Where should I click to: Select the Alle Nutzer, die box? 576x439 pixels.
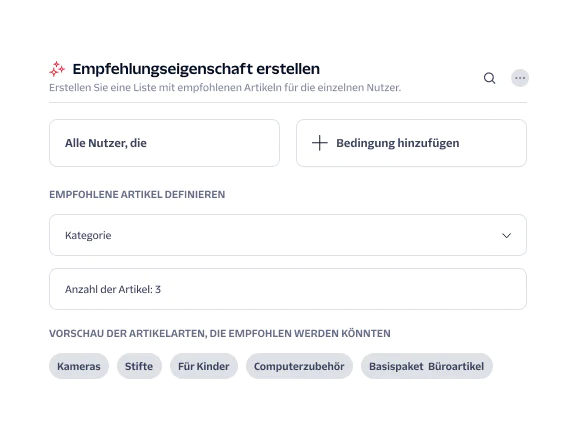[x=164, y=143]
